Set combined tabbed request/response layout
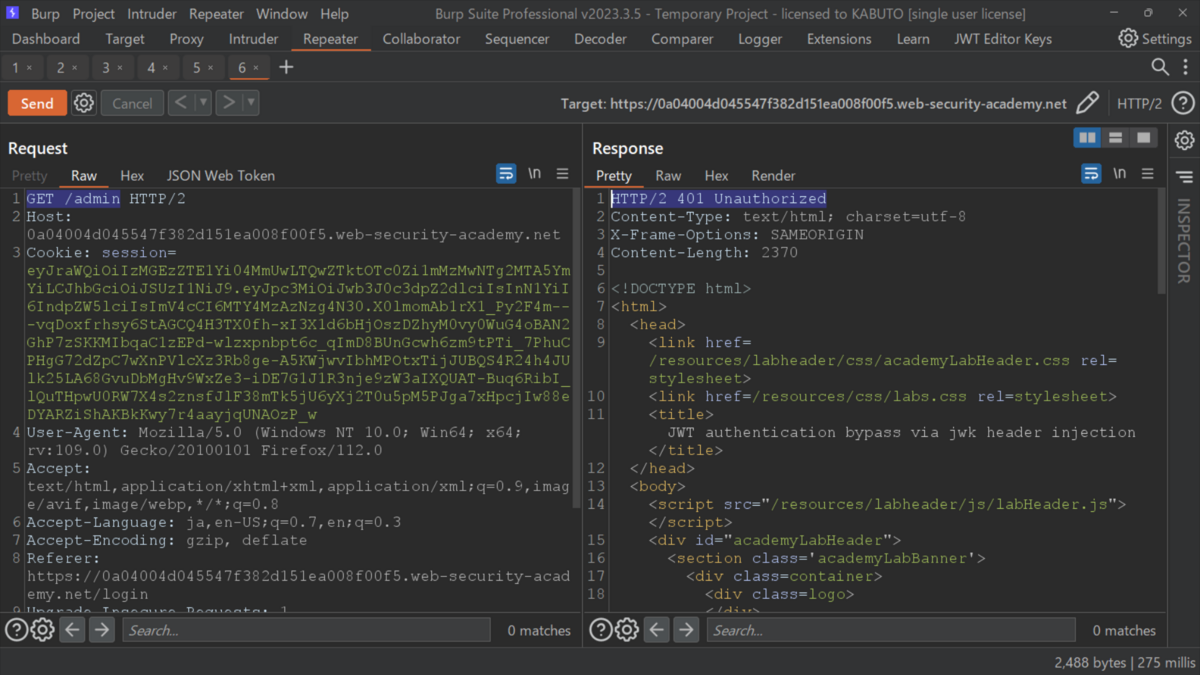 point(1143,138)
